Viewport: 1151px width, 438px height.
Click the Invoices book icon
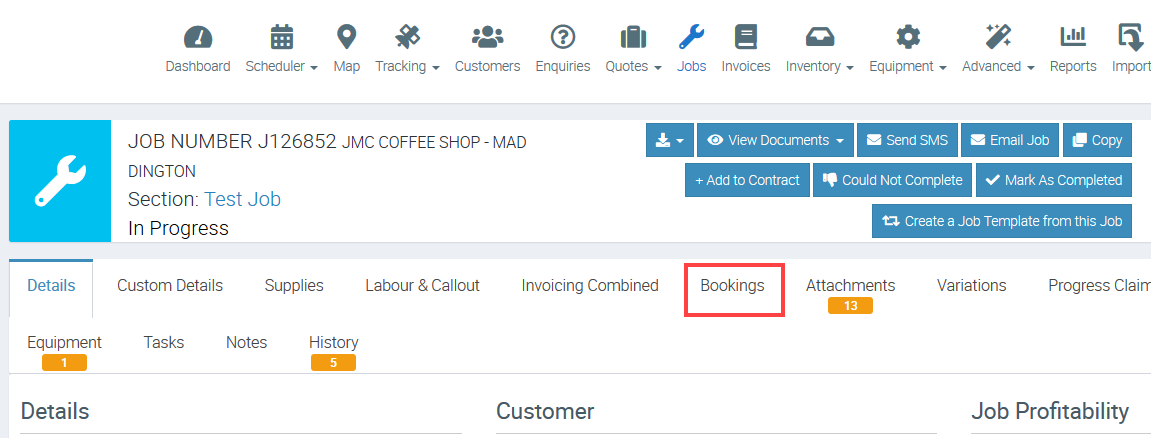coord(746,38)
